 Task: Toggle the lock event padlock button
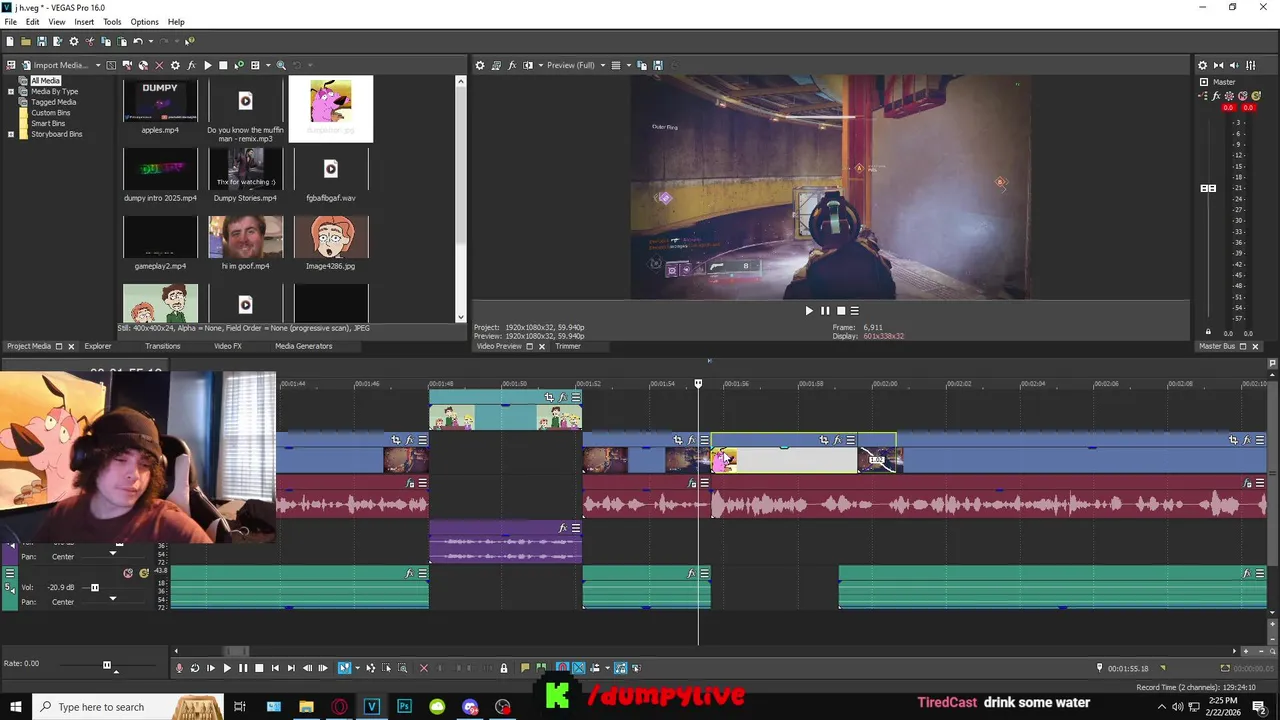pyautogui.click(x=504, y=668)
